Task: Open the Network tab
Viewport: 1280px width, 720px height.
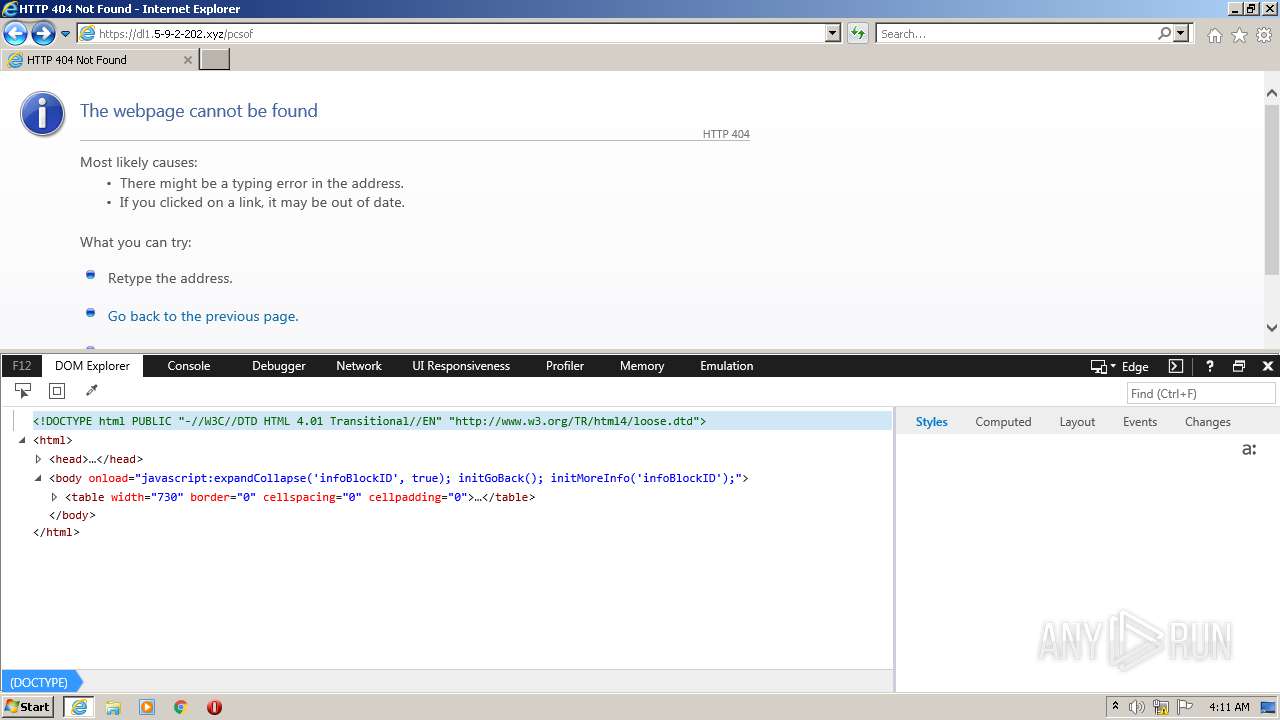Action: (x=359, y=366)
